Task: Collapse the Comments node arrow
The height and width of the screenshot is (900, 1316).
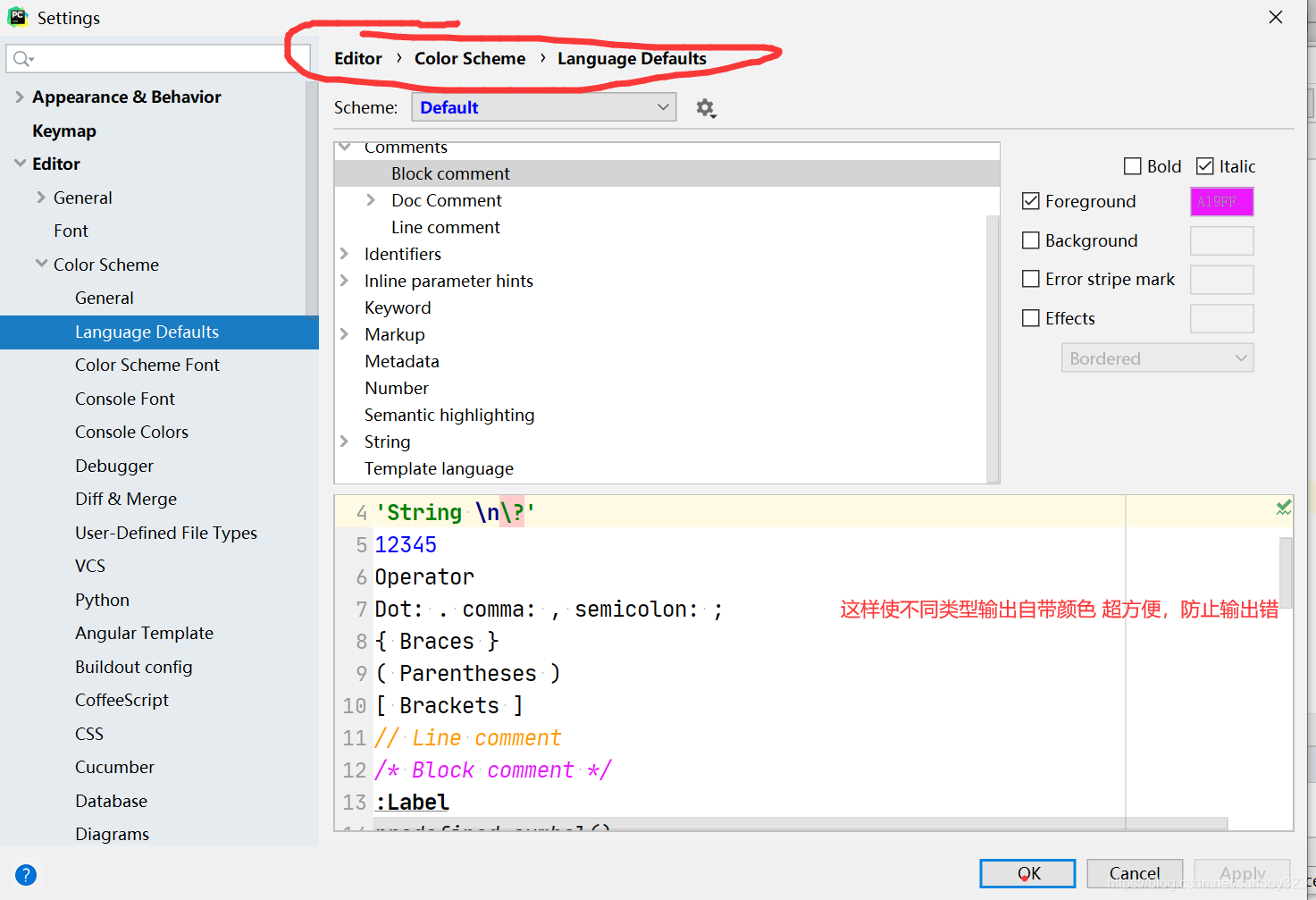Action: [x=344, y=147]
